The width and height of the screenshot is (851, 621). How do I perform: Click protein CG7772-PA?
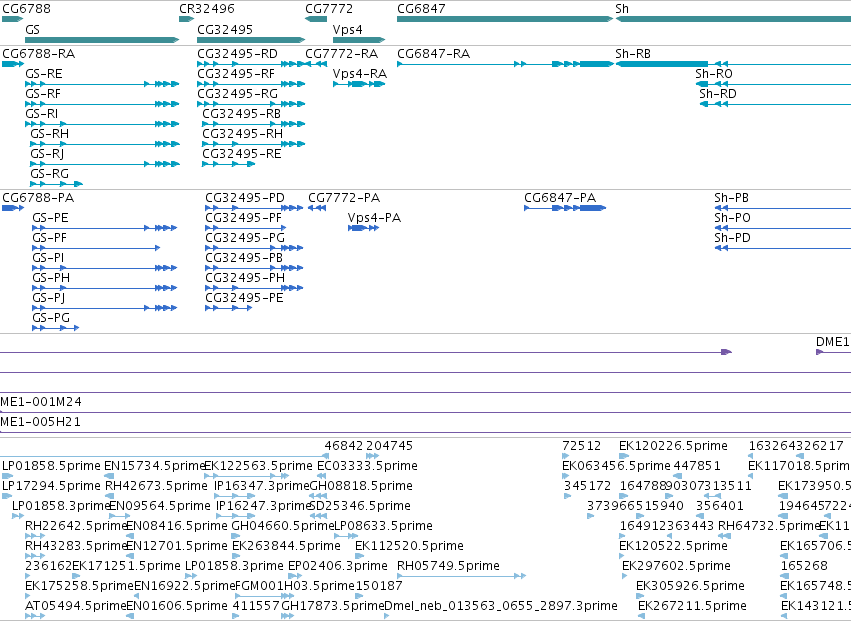(344, 198)
